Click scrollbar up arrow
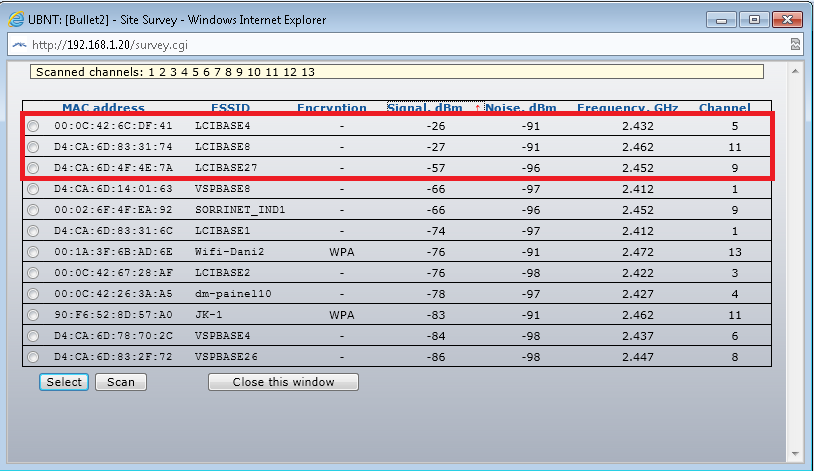 coord(795,71)
